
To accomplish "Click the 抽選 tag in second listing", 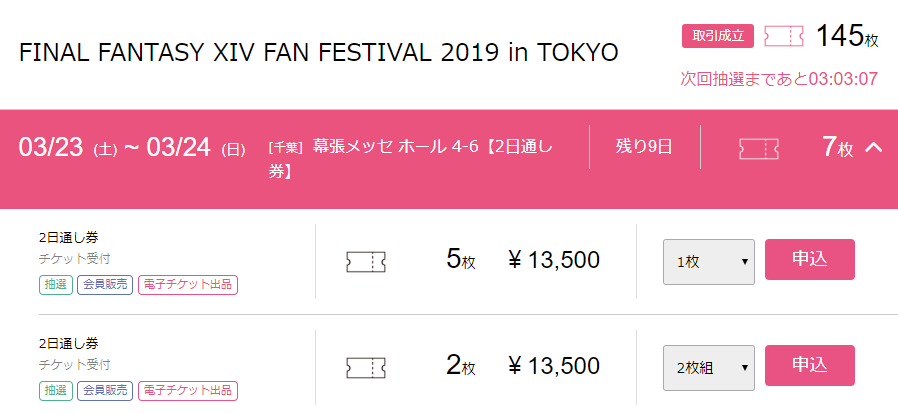I will point(55,389).
